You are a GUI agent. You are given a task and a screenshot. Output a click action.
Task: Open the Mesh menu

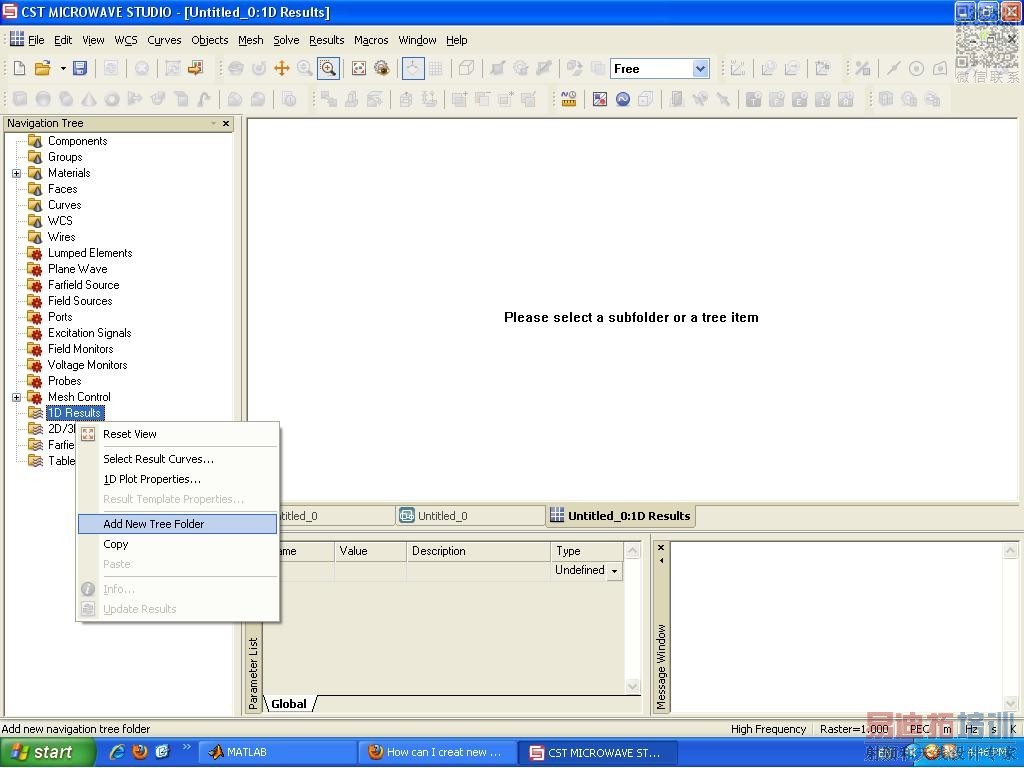[x=251, y=40]
